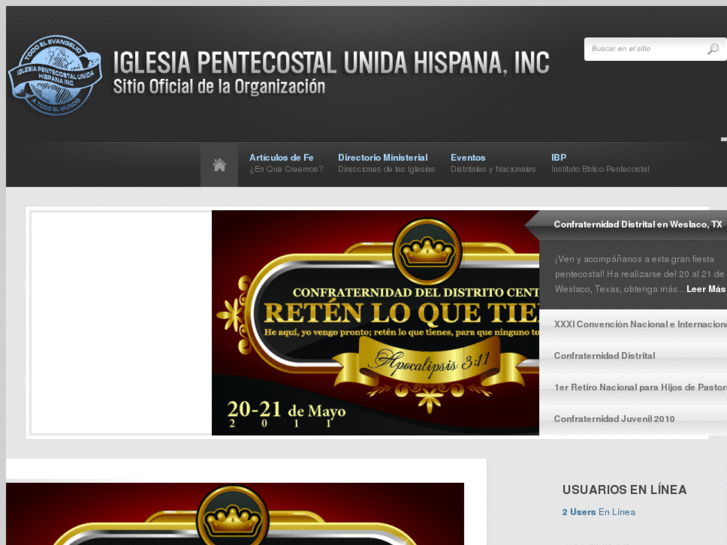Click the lower article banner image

pos(235,514)
